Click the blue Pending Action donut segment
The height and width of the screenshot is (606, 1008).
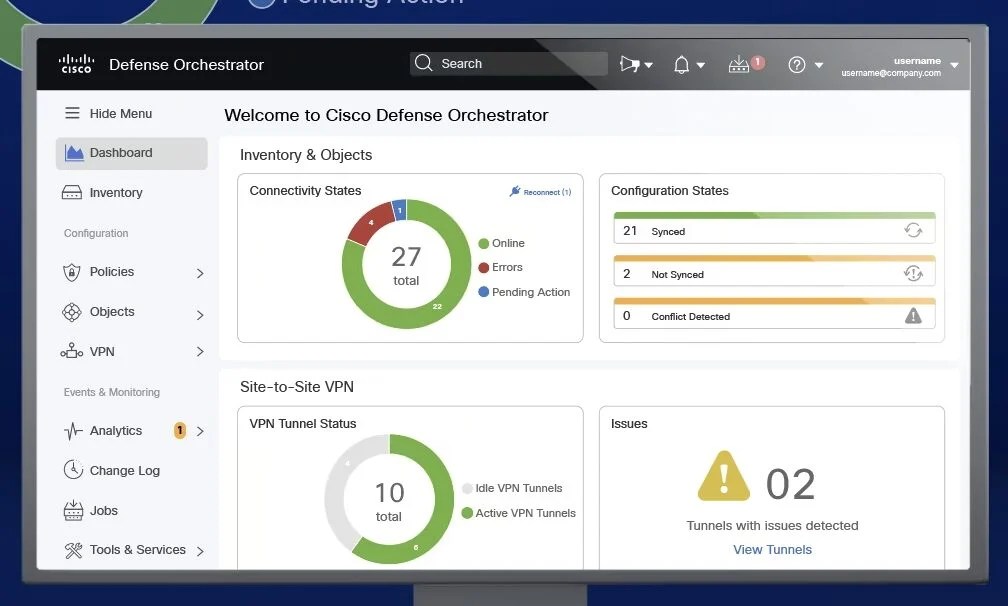[399, 209]
